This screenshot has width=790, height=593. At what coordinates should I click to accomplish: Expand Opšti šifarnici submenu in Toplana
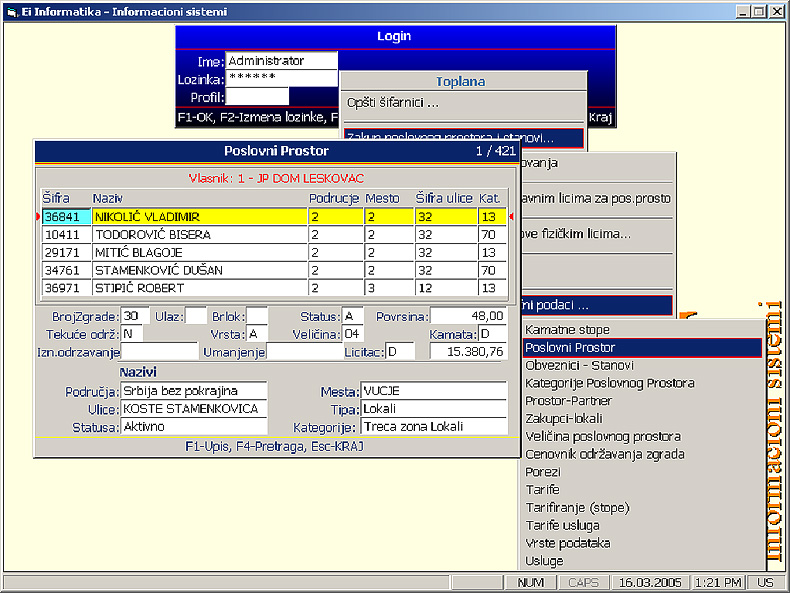point(393,102)
